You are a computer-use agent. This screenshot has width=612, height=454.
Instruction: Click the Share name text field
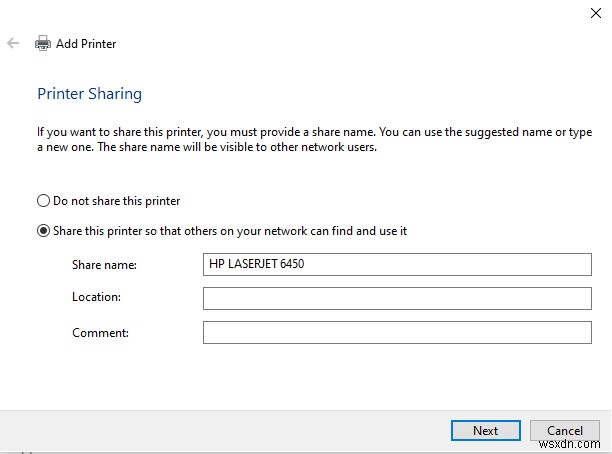402,265
